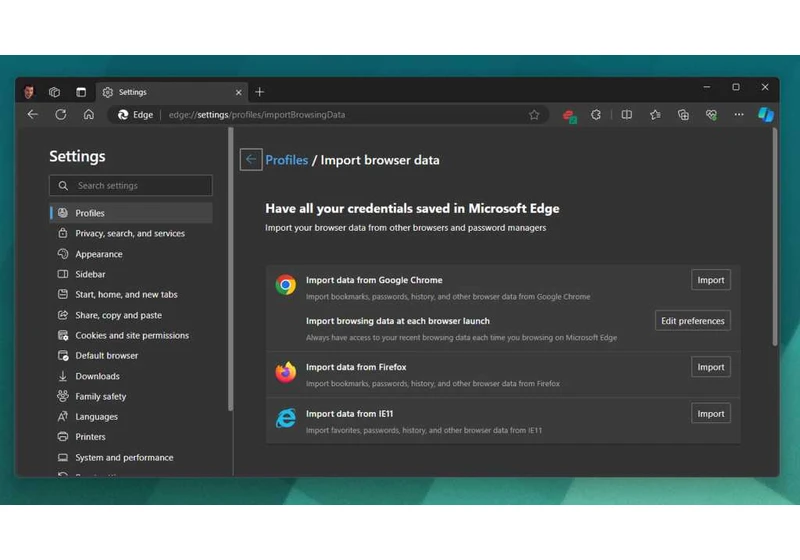Viewport: 800px width, 560px height.
Task: Import data from Firefox button
Action: (711, 367)
